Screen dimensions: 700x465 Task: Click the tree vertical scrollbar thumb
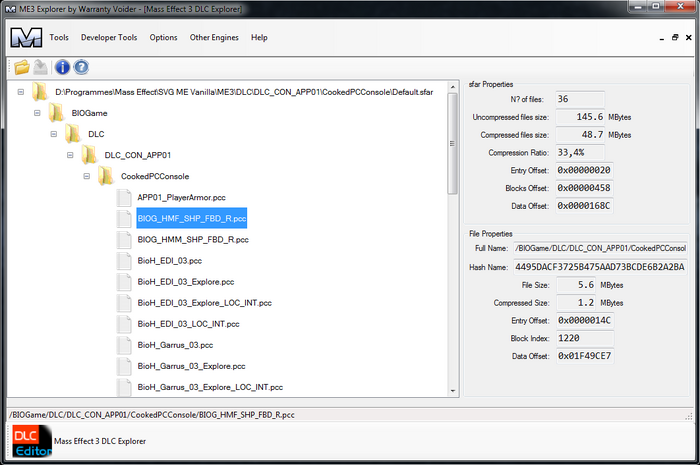pyautogui.click(x=453, y=143)
